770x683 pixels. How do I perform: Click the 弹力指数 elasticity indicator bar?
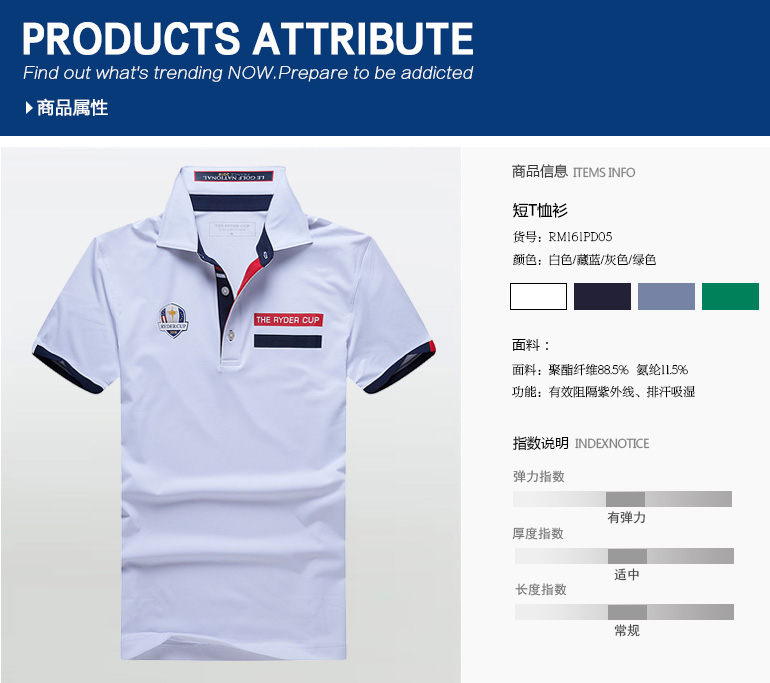pos(622,499)
